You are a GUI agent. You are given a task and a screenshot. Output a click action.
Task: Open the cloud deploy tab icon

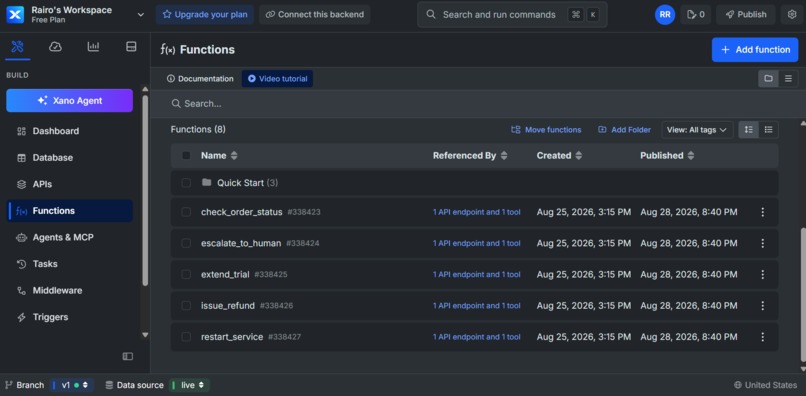point(56,47)
